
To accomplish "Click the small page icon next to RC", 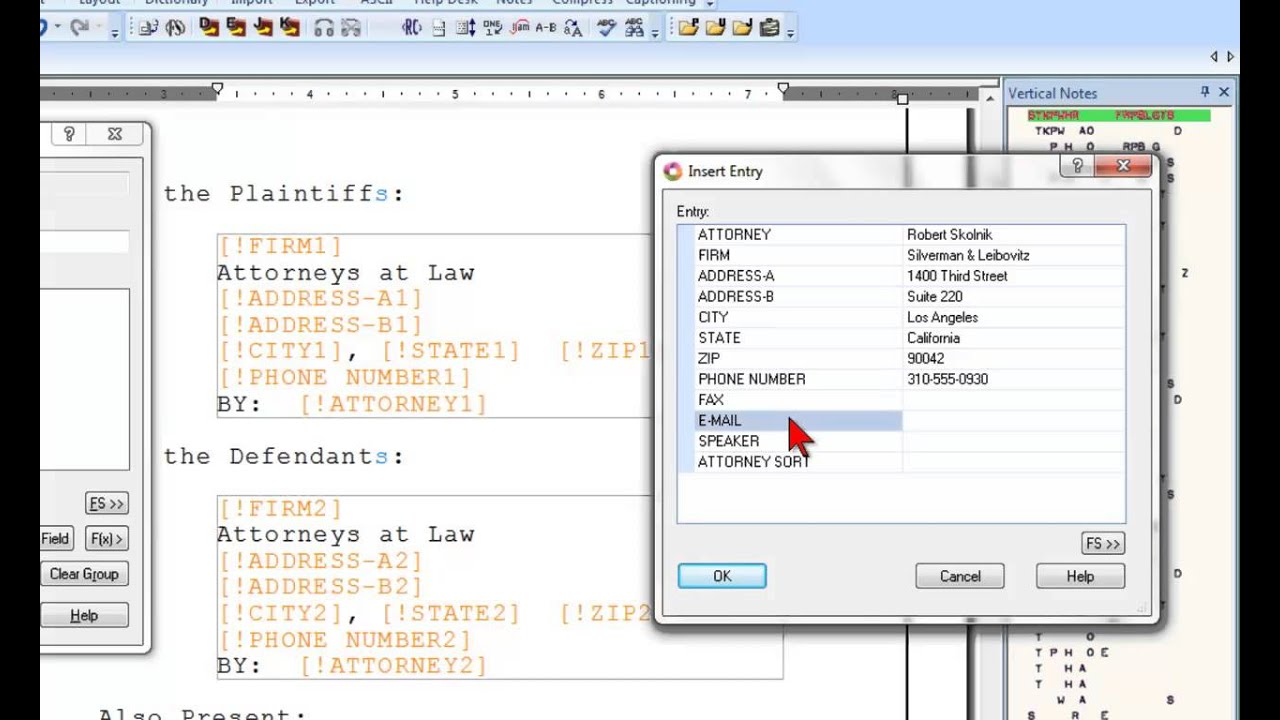I will [439, 28].
